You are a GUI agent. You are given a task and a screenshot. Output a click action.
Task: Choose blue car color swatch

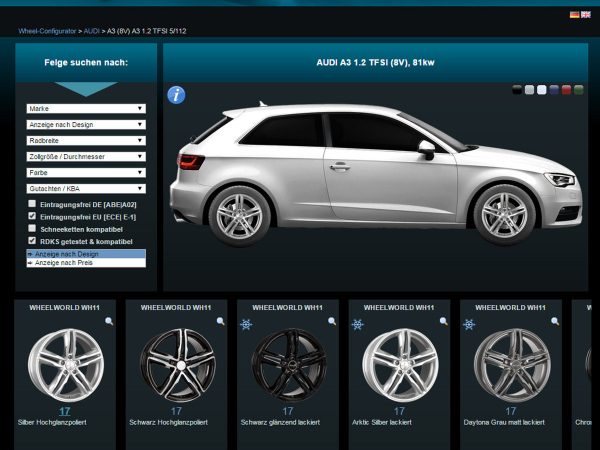tap(554, 90)
